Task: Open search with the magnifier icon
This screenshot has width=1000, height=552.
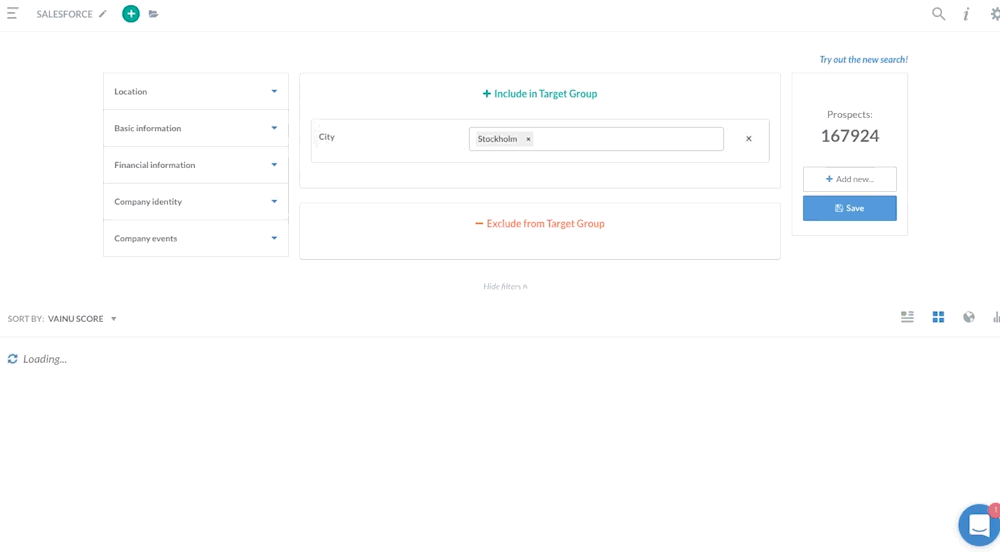Action: click(x=938, y=14)
